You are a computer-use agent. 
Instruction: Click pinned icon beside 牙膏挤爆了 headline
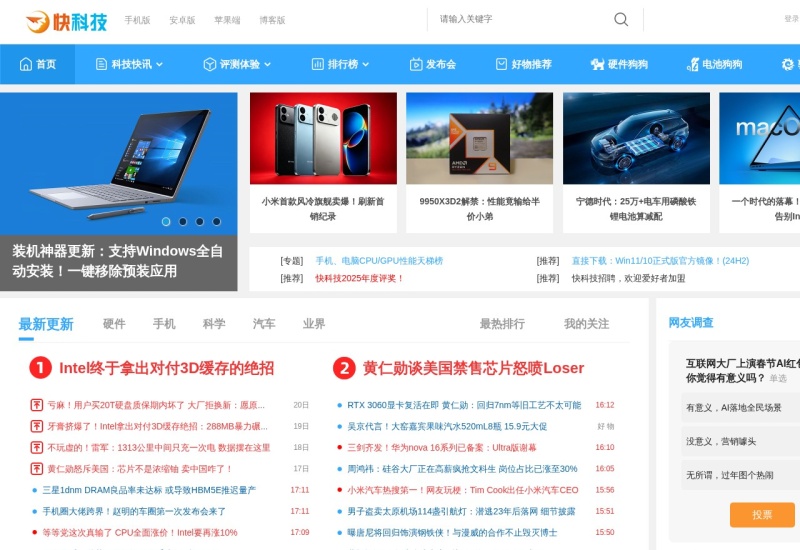pos(37,427)
